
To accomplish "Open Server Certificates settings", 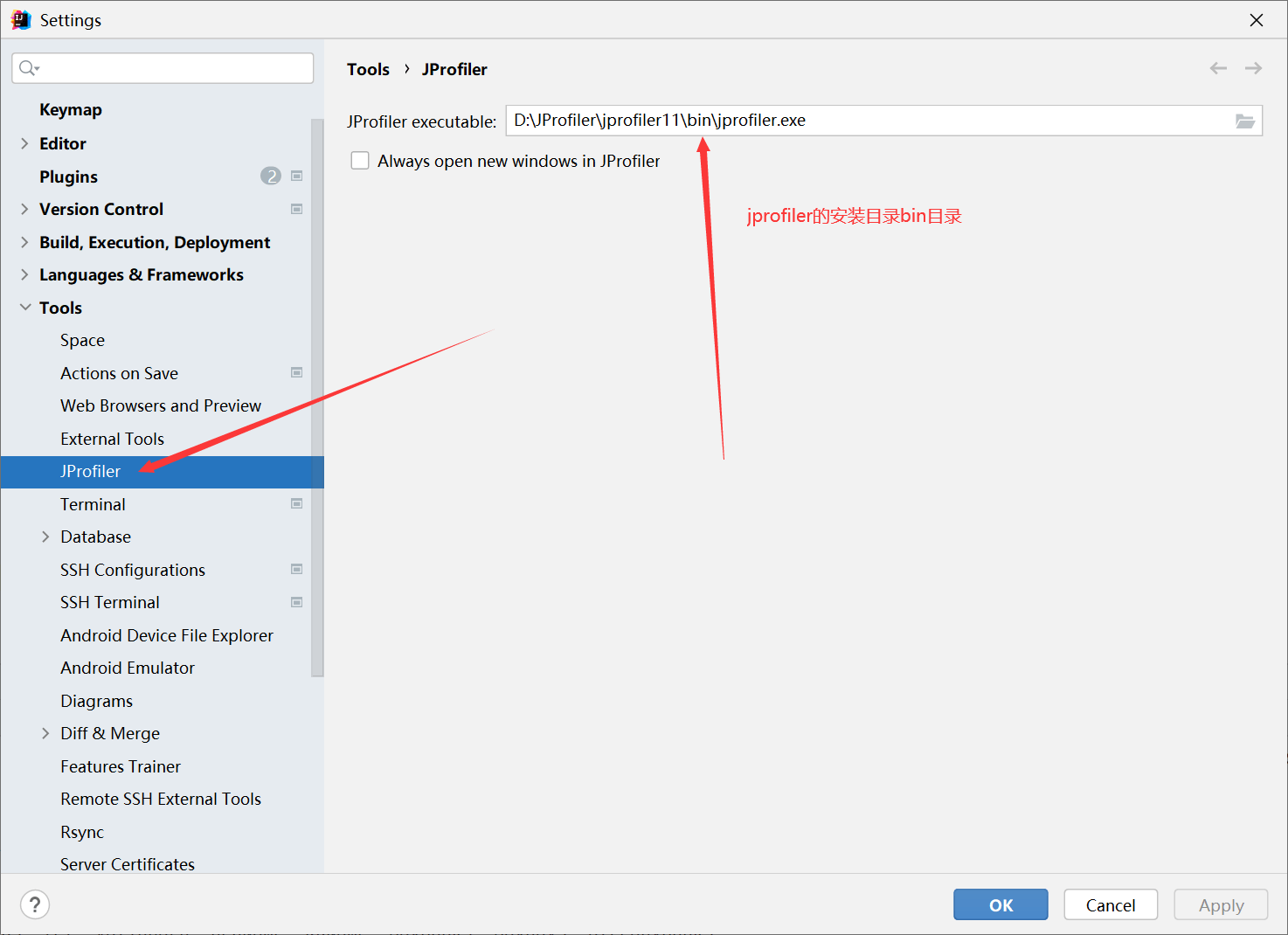I will coord(128,864).
